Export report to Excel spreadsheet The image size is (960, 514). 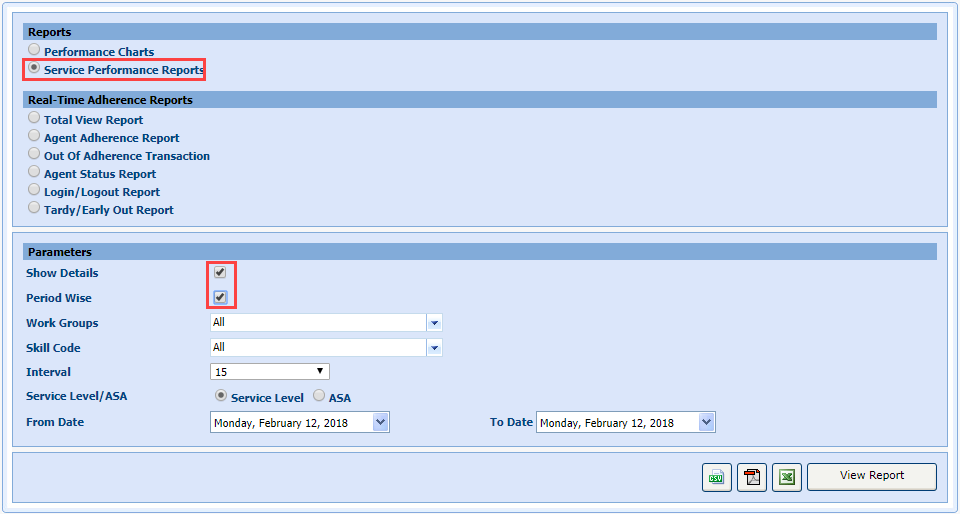[x=787, y=478]
